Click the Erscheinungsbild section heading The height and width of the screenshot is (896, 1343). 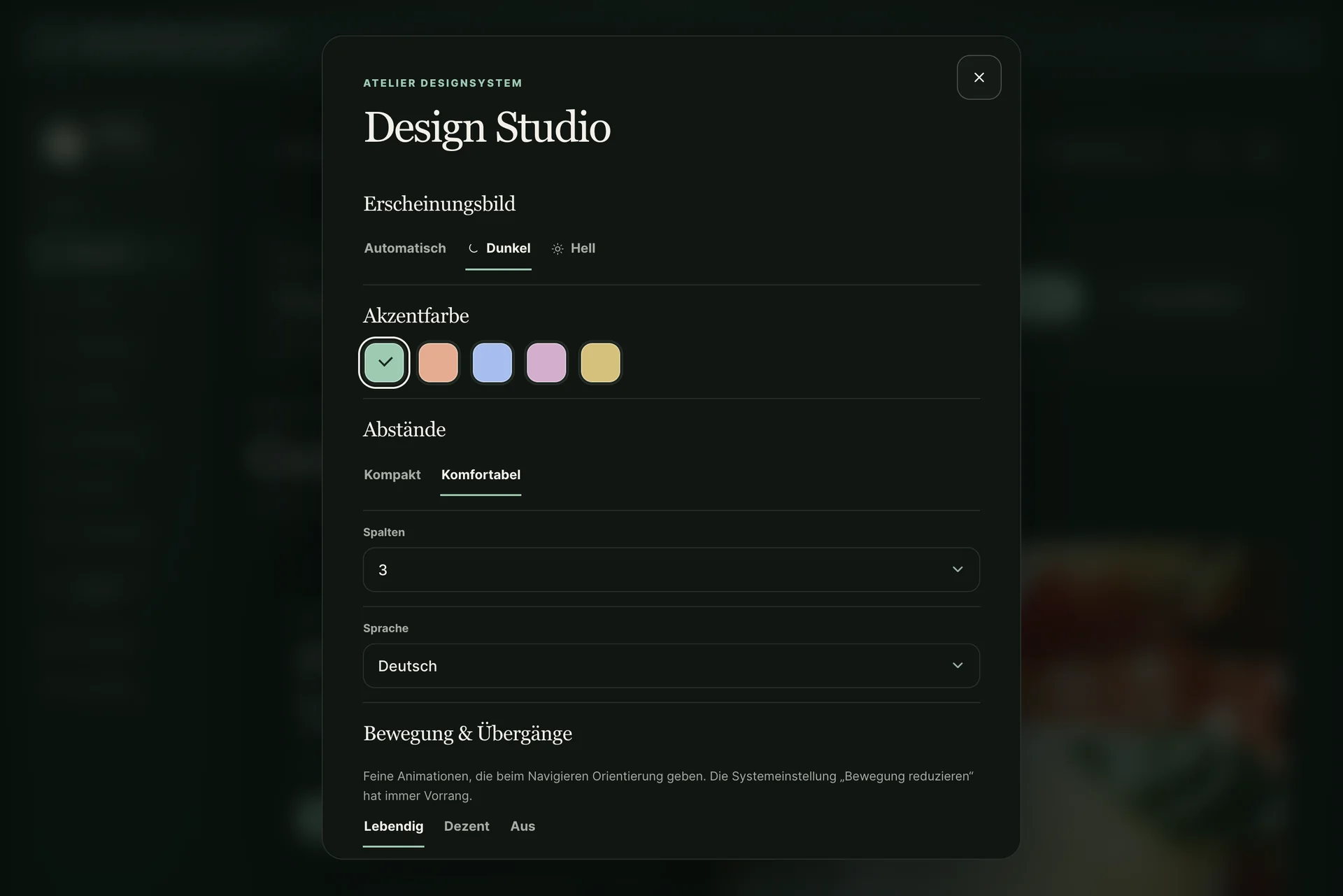[439, 204]
